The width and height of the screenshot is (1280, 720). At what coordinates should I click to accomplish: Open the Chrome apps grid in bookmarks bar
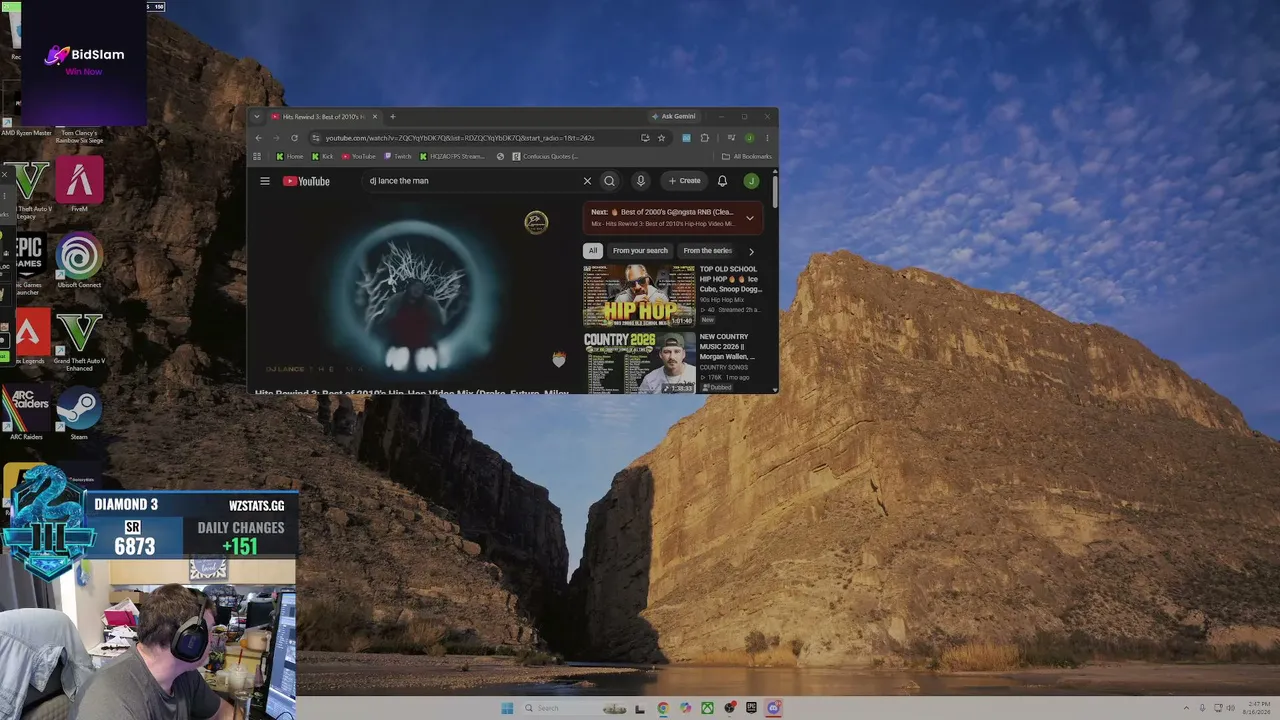pos(257,156)
